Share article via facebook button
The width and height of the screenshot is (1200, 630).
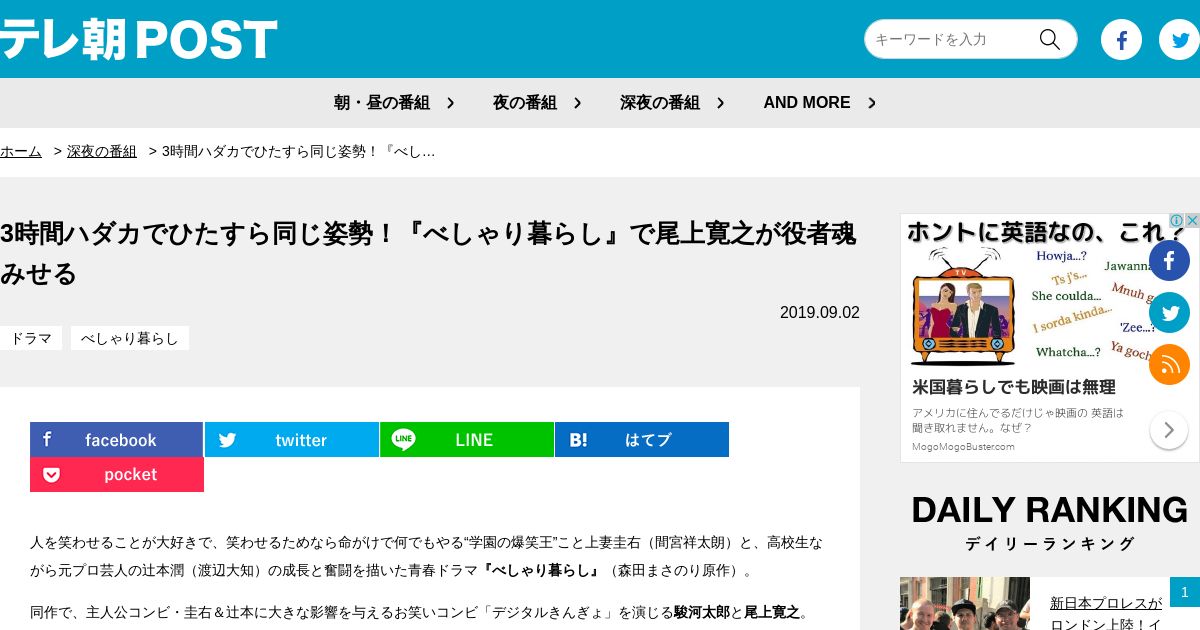(117, 440)
